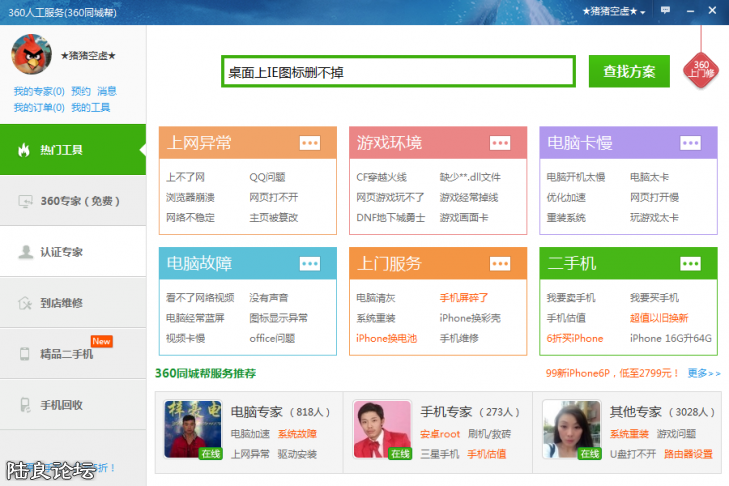This screenshot has height=486, width=729.
Task: Click 路由器设置 tag under 其他专家
Action: tap(688, 454)
